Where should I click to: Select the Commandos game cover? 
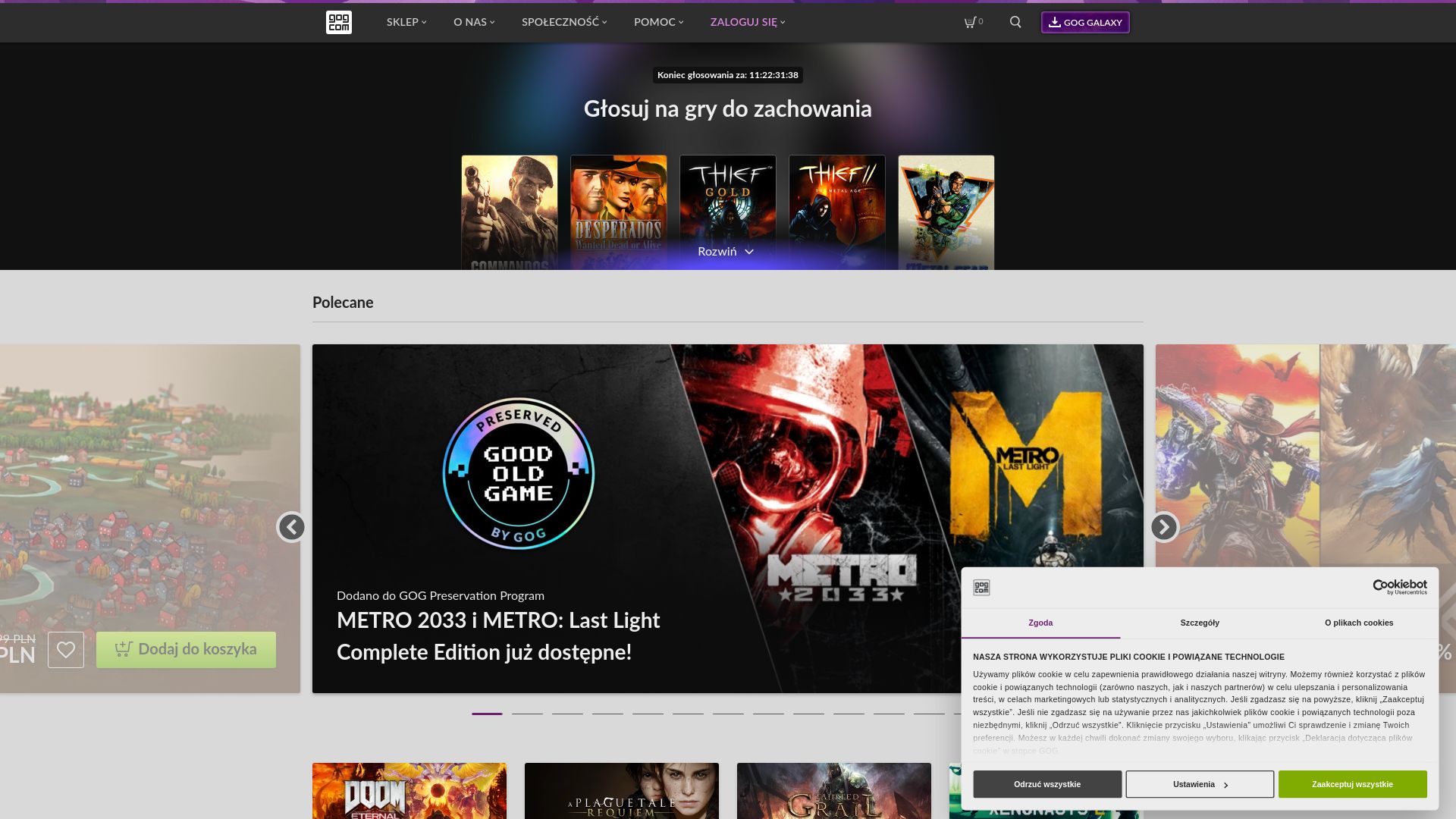(510, 212)
